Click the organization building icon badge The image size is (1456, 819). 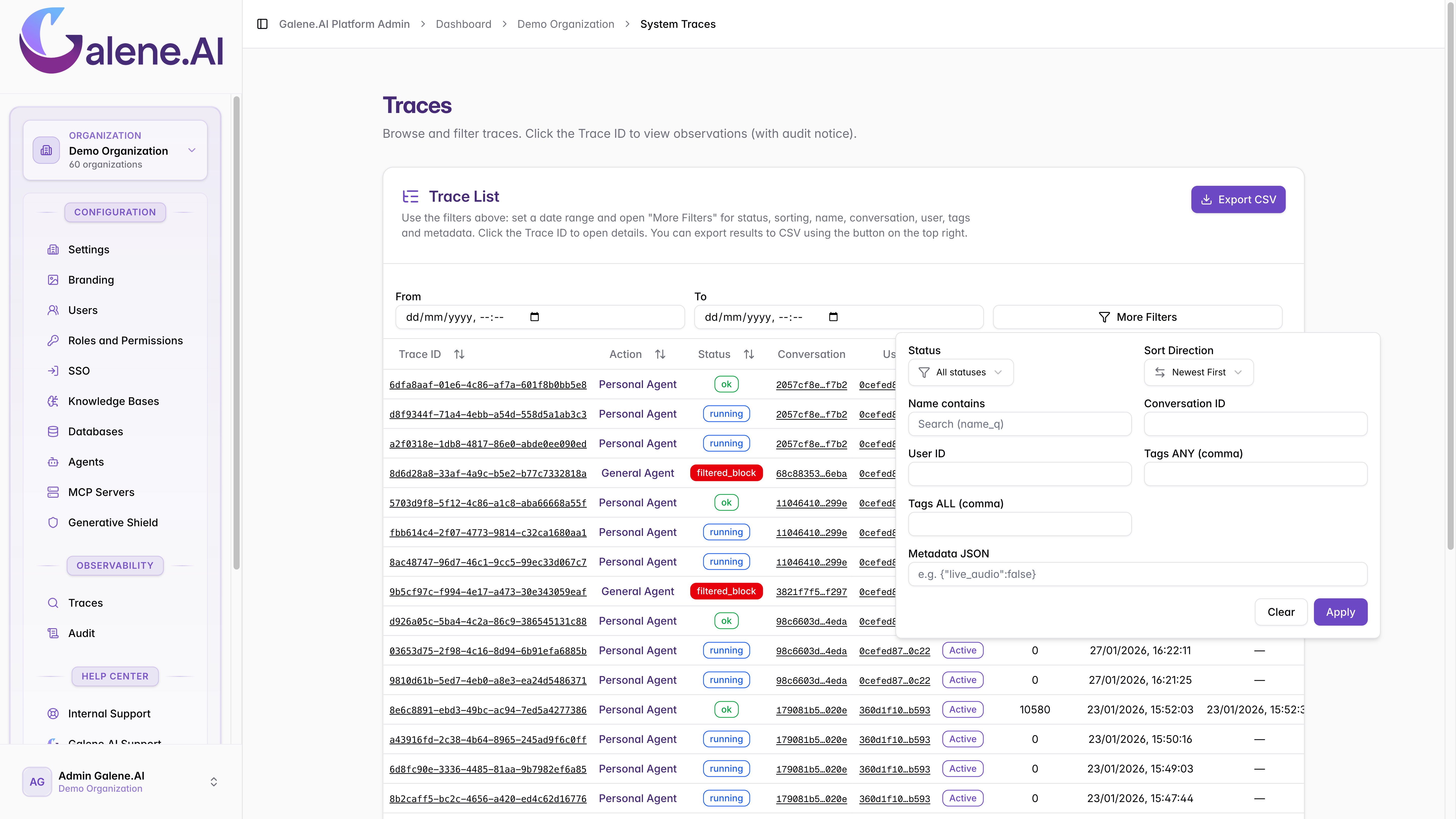46,150
